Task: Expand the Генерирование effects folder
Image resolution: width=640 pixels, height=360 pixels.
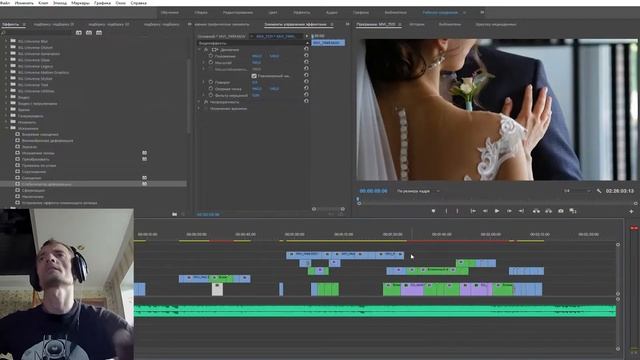Action: [7, 116]
